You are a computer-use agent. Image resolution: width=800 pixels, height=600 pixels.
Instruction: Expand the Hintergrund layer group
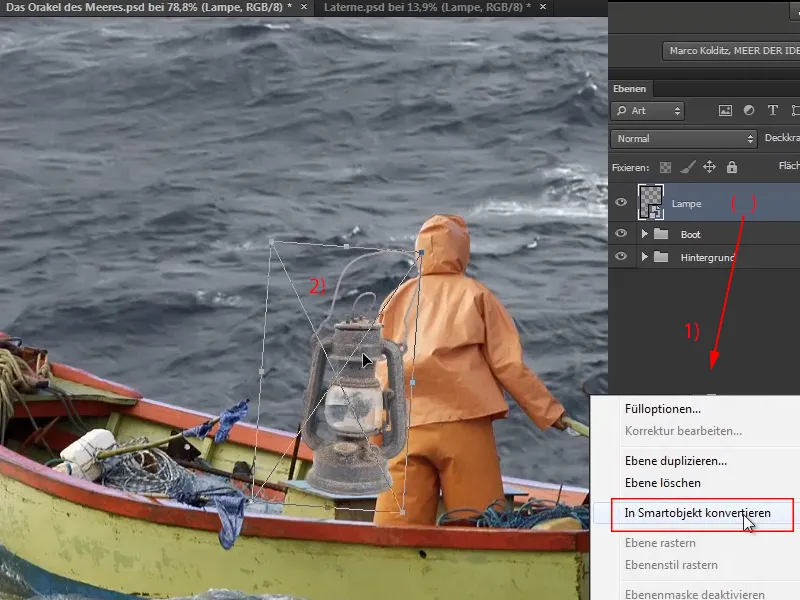(x=644, y=257)
